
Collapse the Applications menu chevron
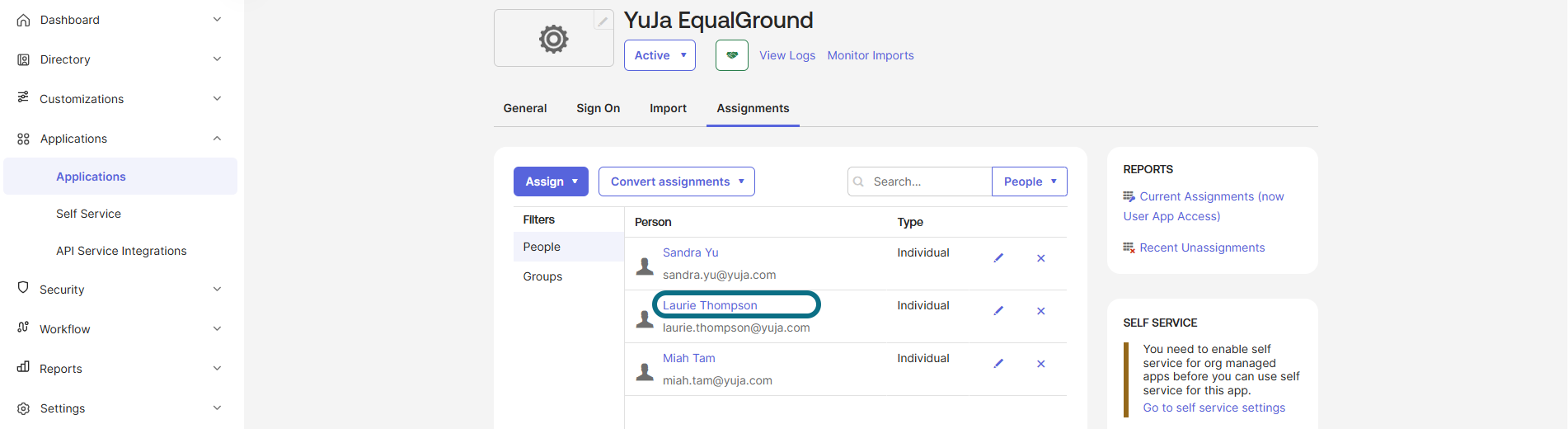coord(217,139)
